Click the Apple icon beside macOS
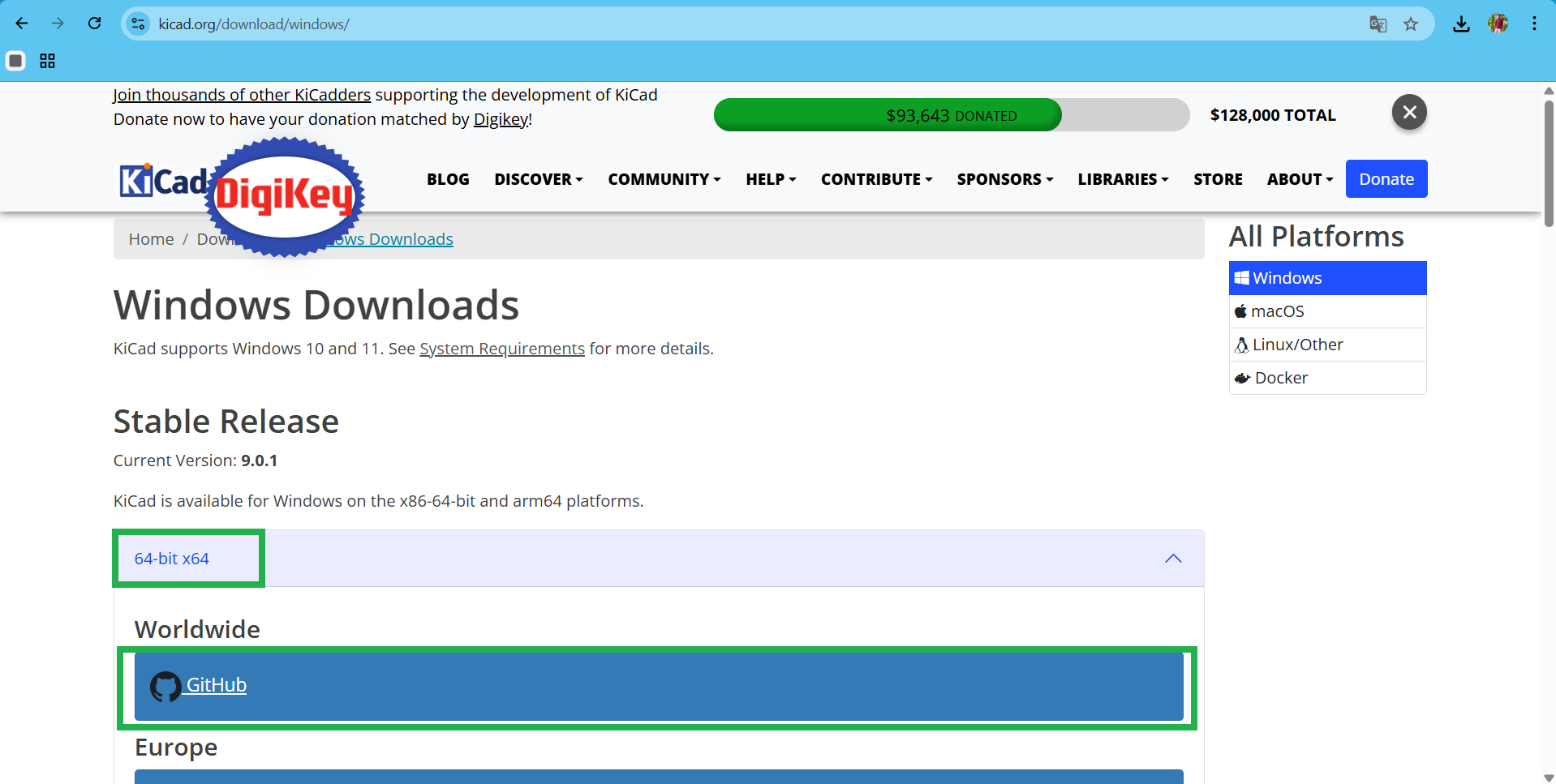The width and height of the screenshot is (1556, 784). 1240,311
